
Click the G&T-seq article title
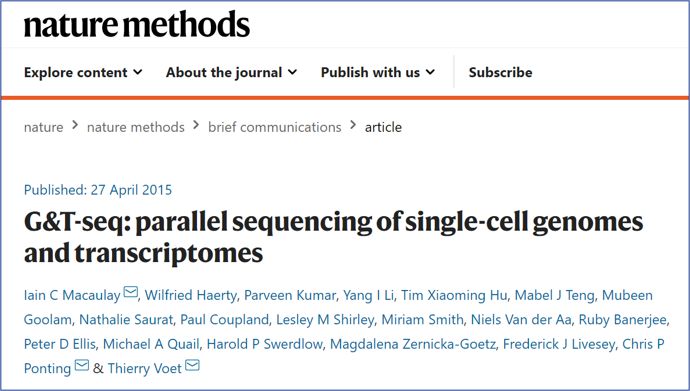coord(333,237)
